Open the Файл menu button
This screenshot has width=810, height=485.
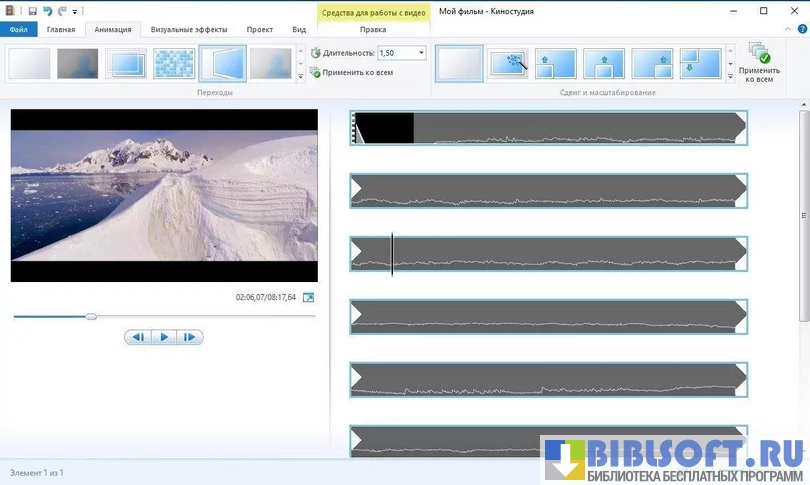click(x=18, y=30)
